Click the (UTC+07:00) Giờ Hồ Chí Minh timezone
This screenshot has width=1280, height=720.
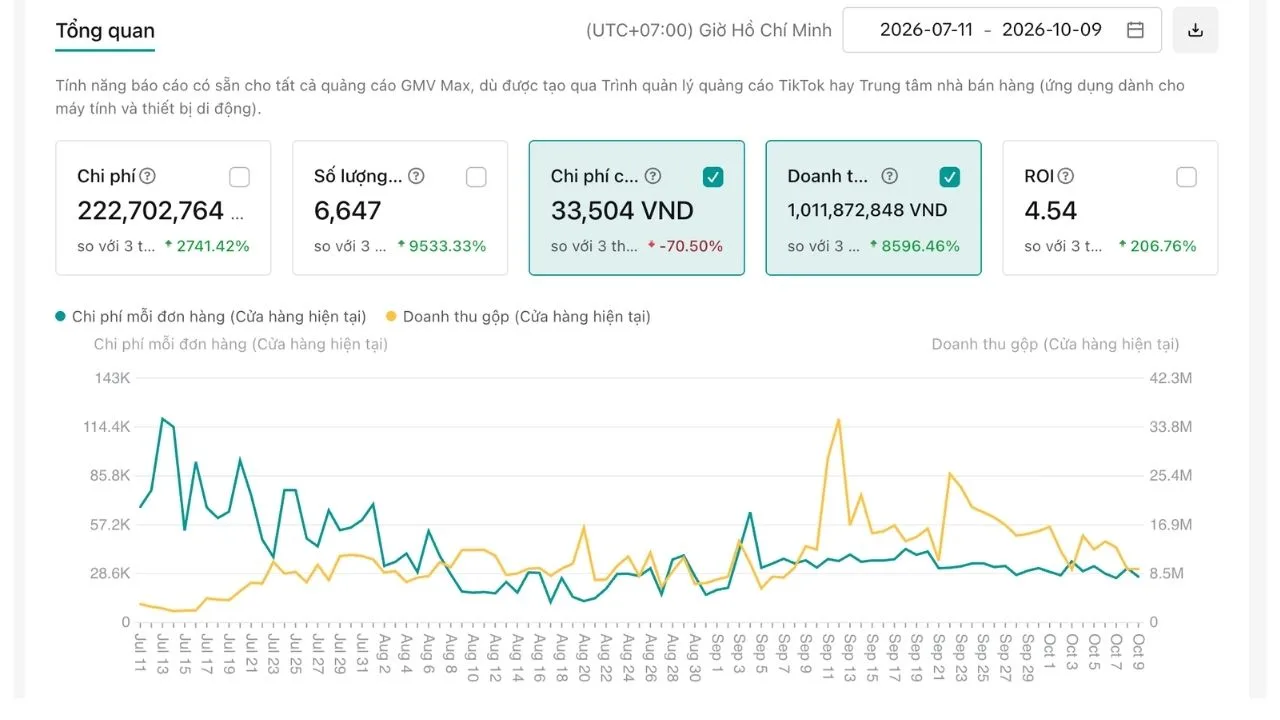pyautogui.click(x=709, y=30)
